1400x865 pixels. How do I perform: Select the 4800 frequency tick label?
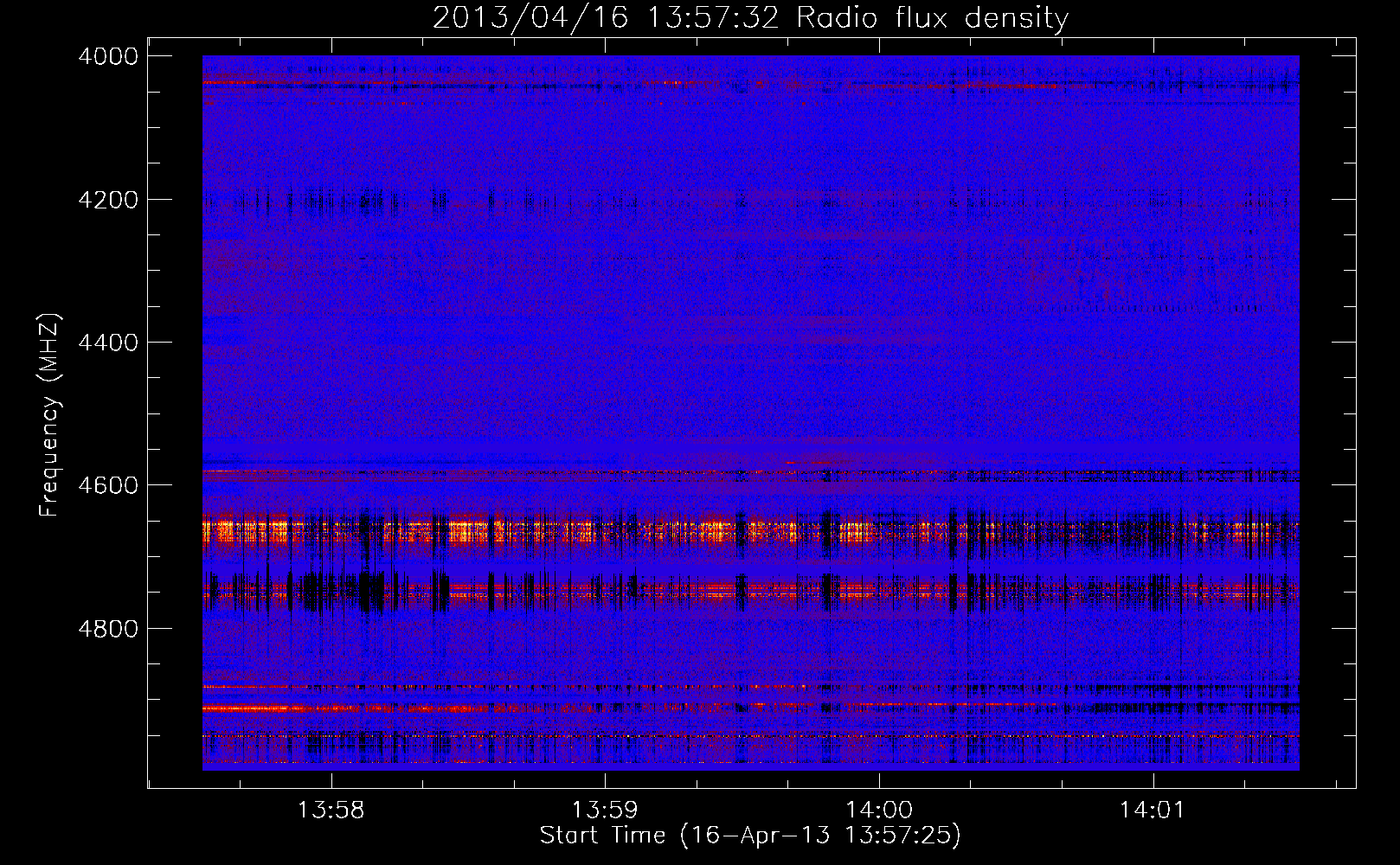(x=108, y=628)
